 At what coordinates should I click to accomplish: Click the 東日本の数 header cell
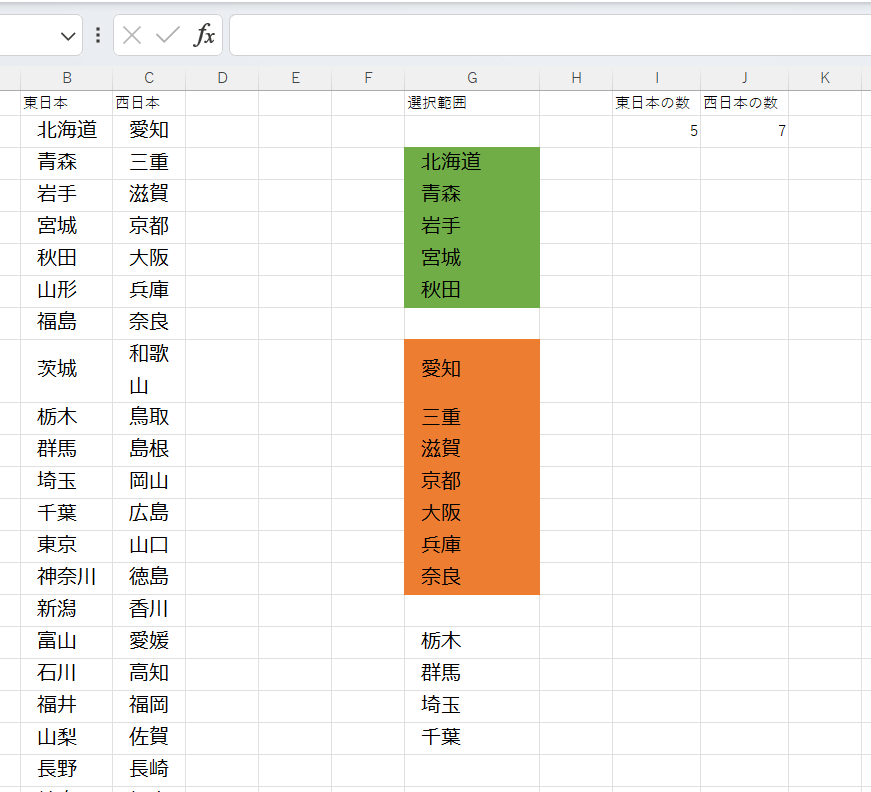click(657, 103)
